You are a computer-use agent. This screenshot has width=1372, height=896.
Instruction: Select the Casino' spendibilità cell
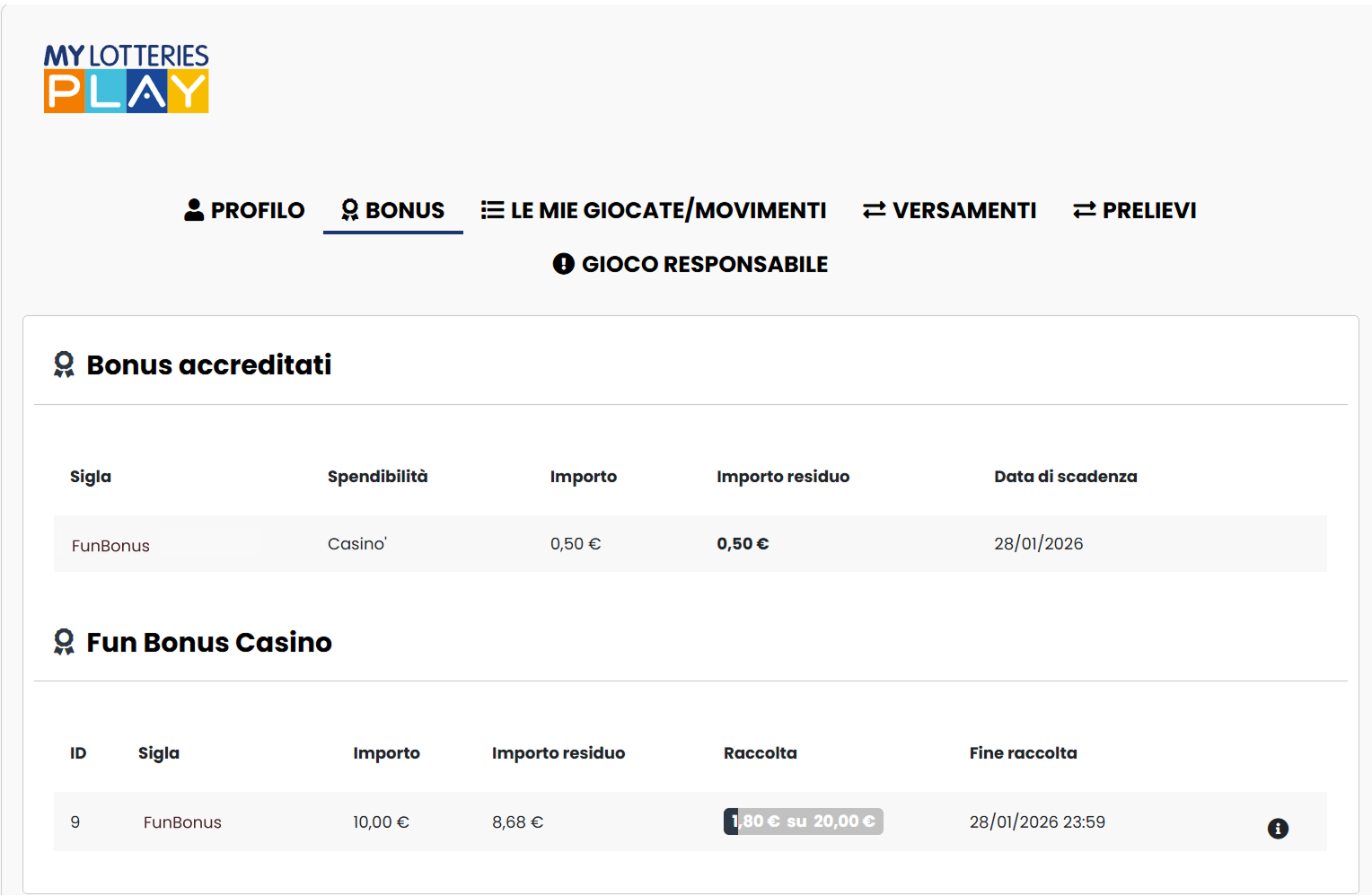click(356, 543)
